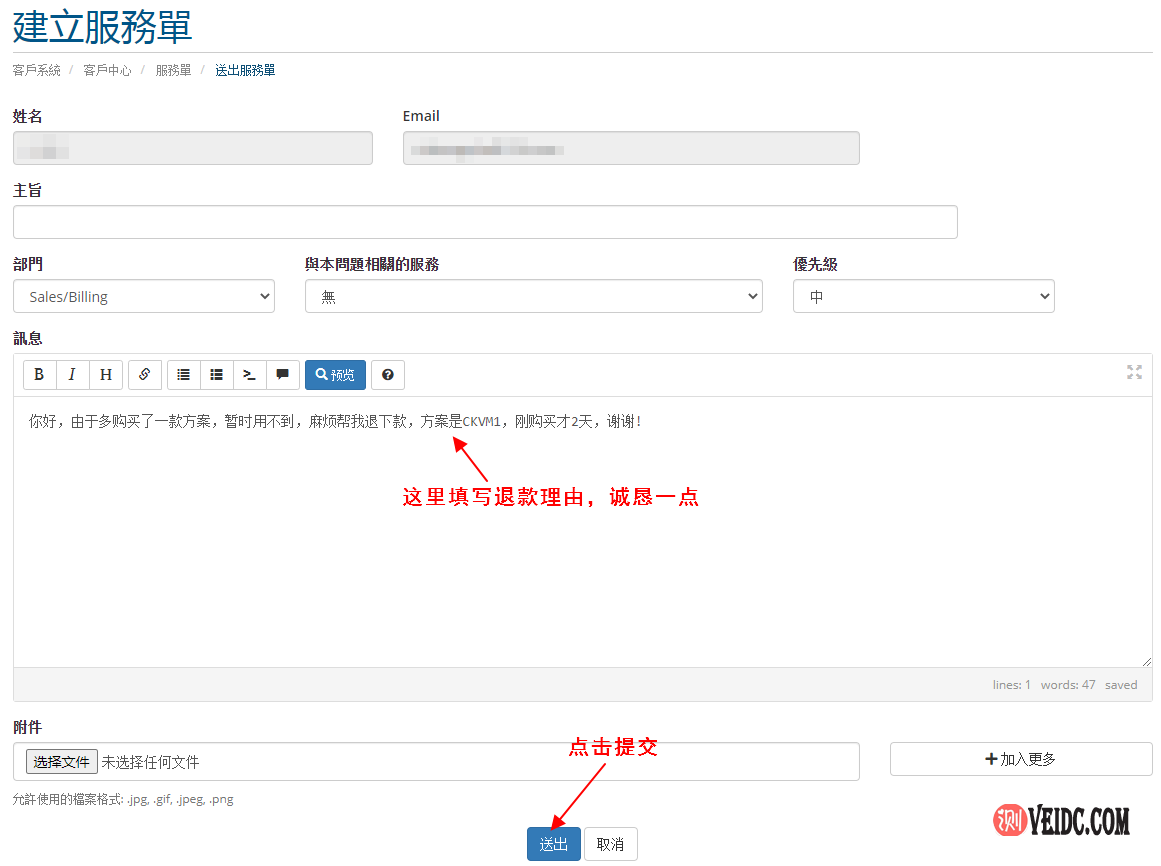Image resolution: width=1161 pixels, height=866 pixels.
Task: Insert a heading with the H button
Action: pos(105,375)
